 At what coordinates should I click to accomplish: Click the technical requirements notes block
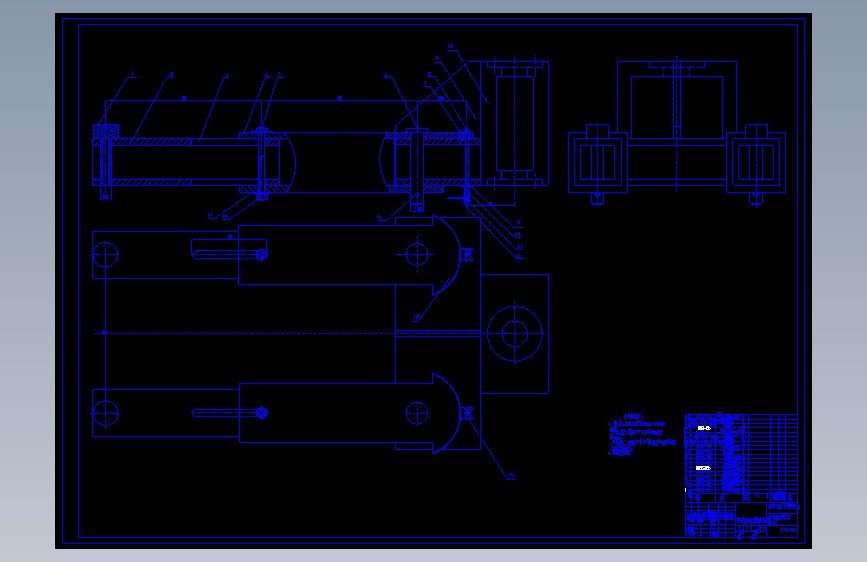[643, 435]
